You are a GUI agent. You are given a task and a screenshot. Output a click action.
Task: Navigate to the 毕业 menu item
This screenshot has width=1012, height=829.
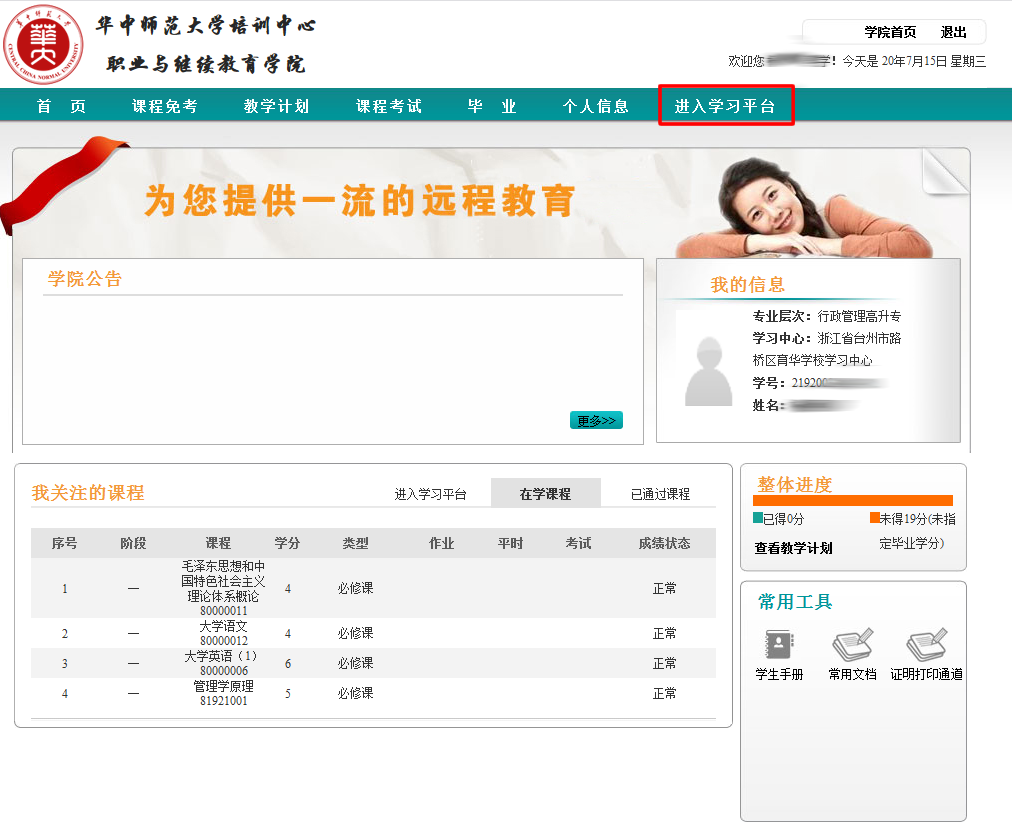(492, 106)
